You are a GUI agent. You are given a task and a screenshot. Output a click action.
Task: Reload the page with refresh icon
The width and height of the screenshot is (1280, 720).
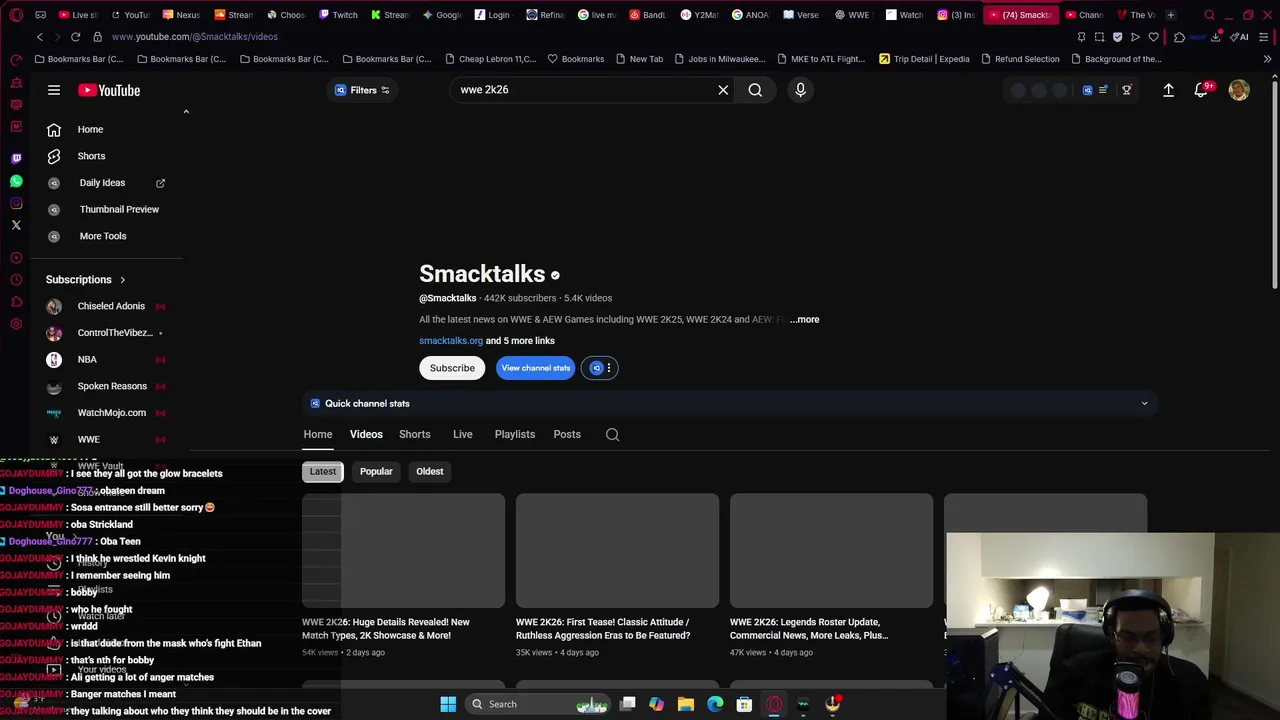click(x=75, y=37)
